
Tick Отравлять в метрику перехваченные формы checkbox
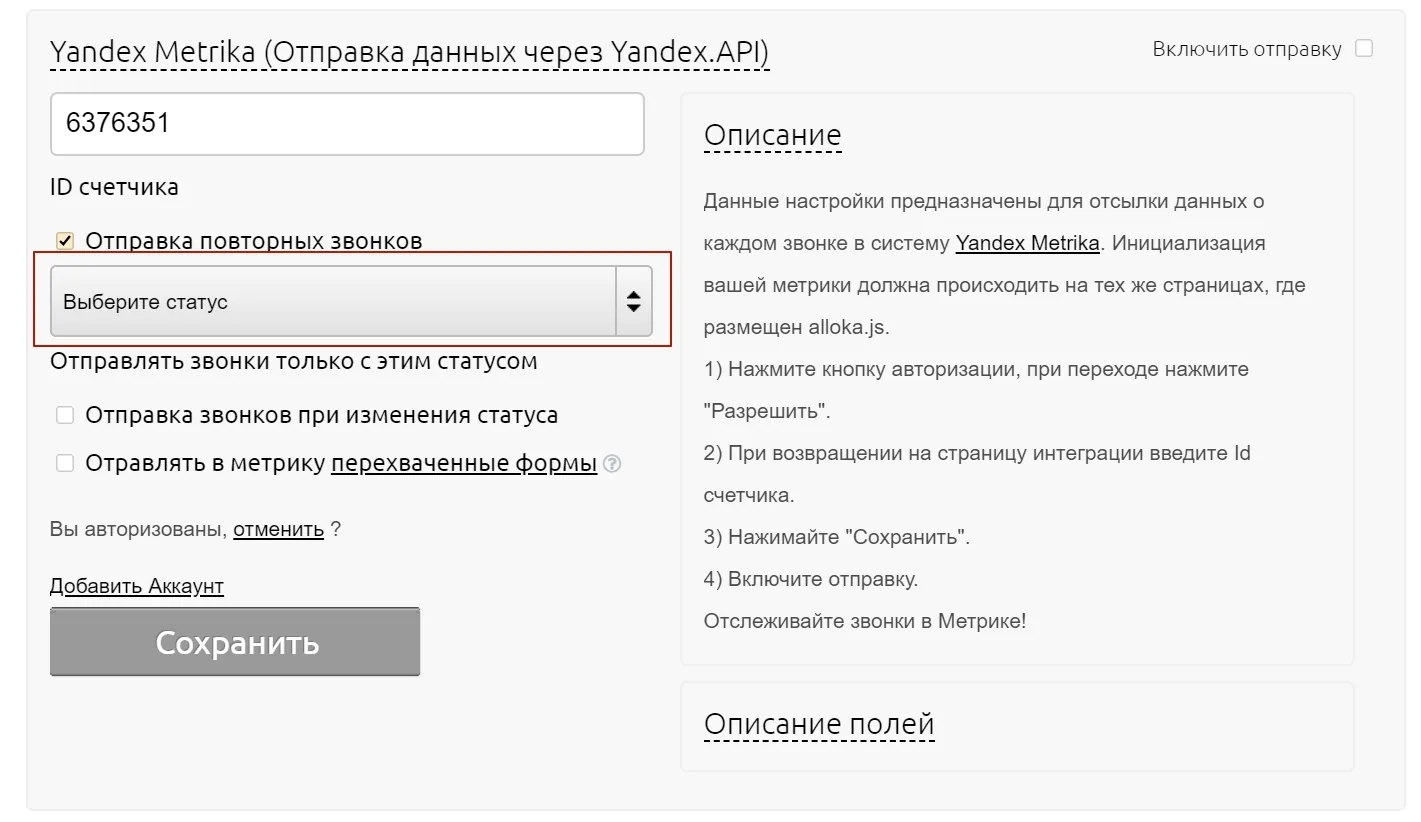point(65,463)
